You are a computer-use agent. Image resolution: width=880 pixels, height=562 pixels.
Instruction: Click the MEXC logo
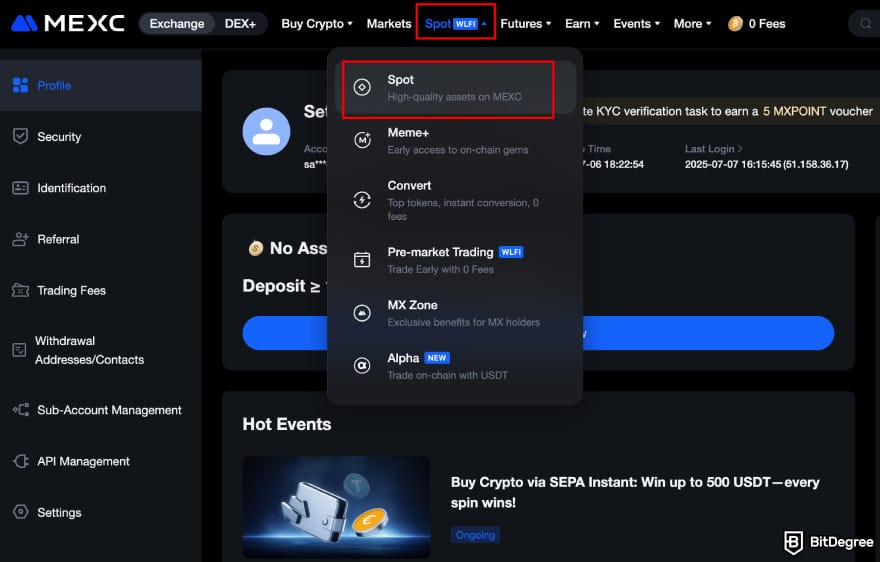coord(68,23)
